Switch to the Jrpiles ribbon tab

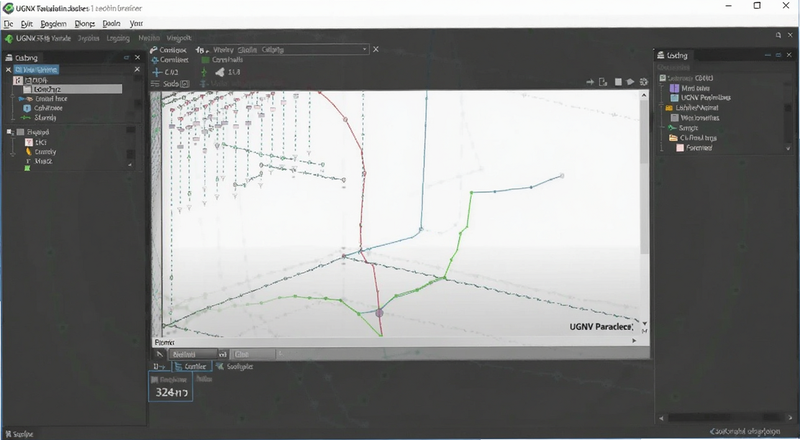point(88,38)
